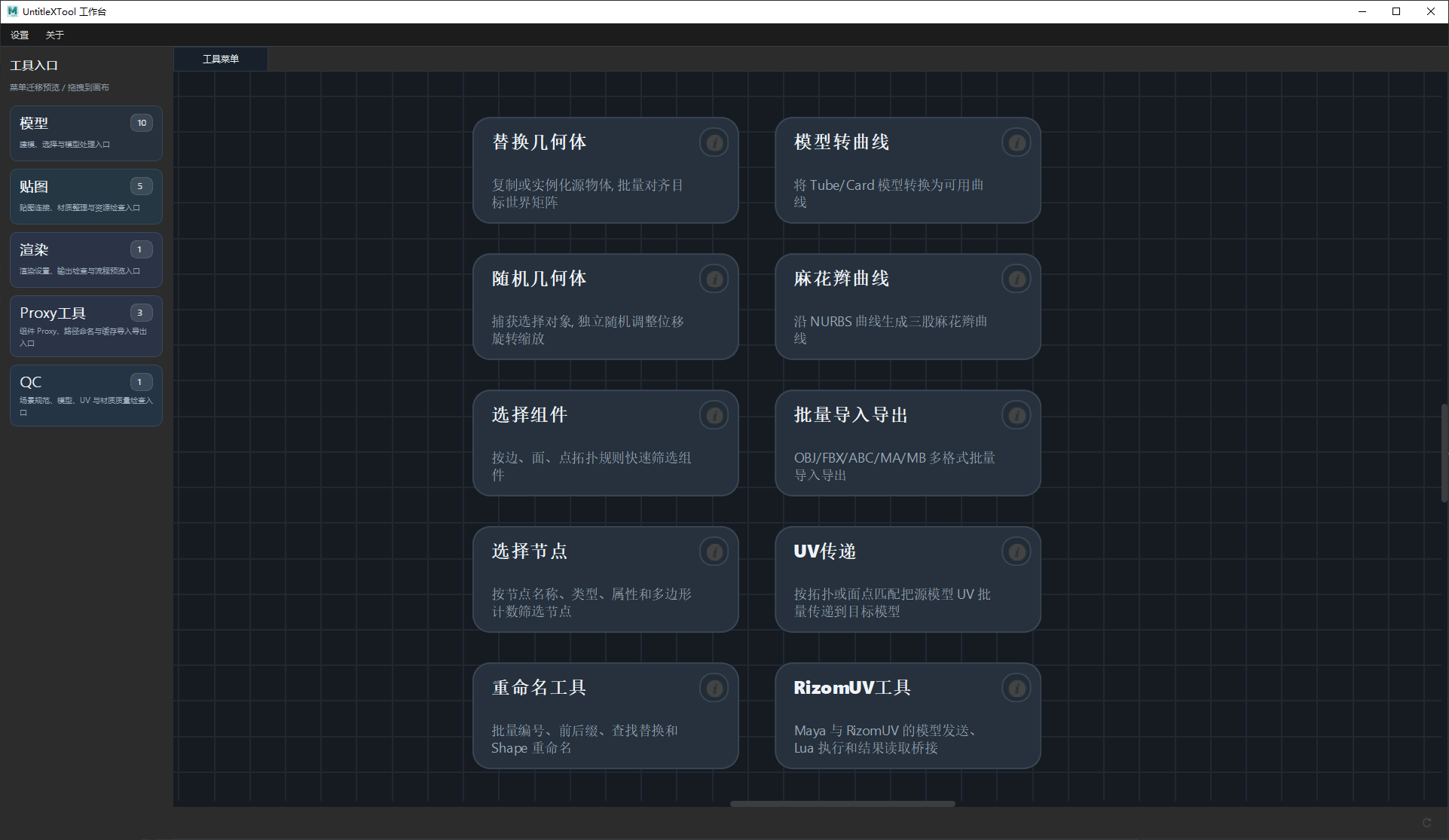The image size is (1449, 840).
Task: Click the vertical scrollbar thumb of canvas
Action: (1444, 453)
